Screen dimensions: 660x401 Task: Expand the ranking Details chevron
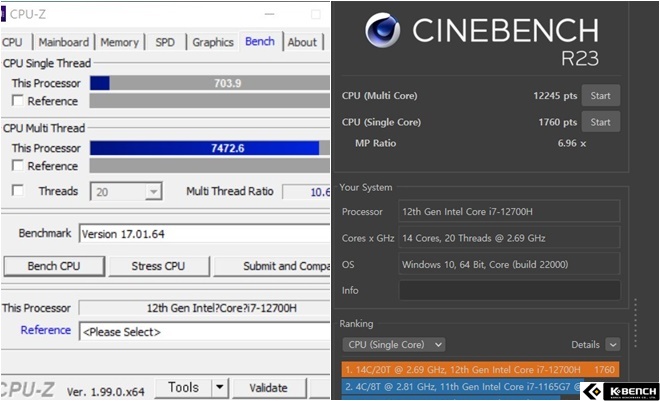coord(613,345)
